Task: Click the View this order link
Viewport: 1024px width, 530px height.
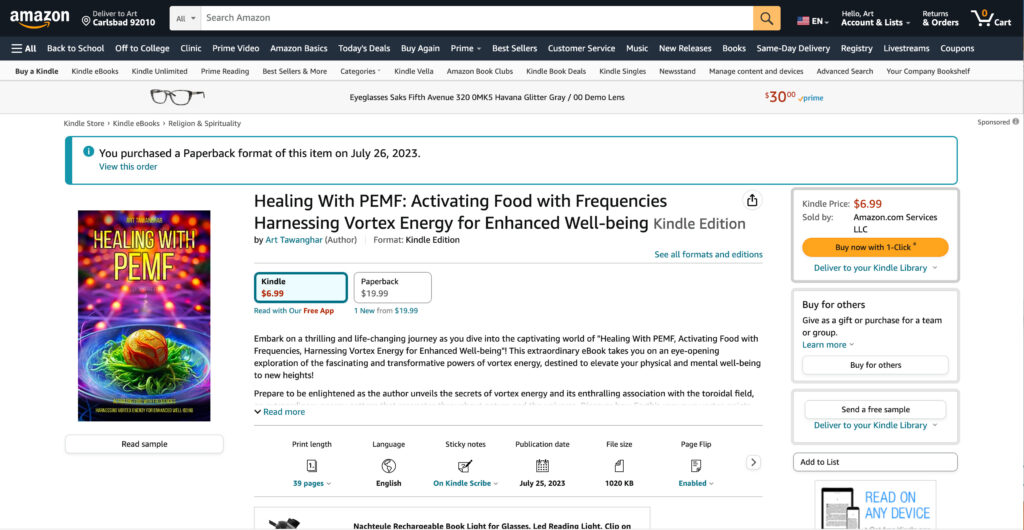Action: (128, 167)
